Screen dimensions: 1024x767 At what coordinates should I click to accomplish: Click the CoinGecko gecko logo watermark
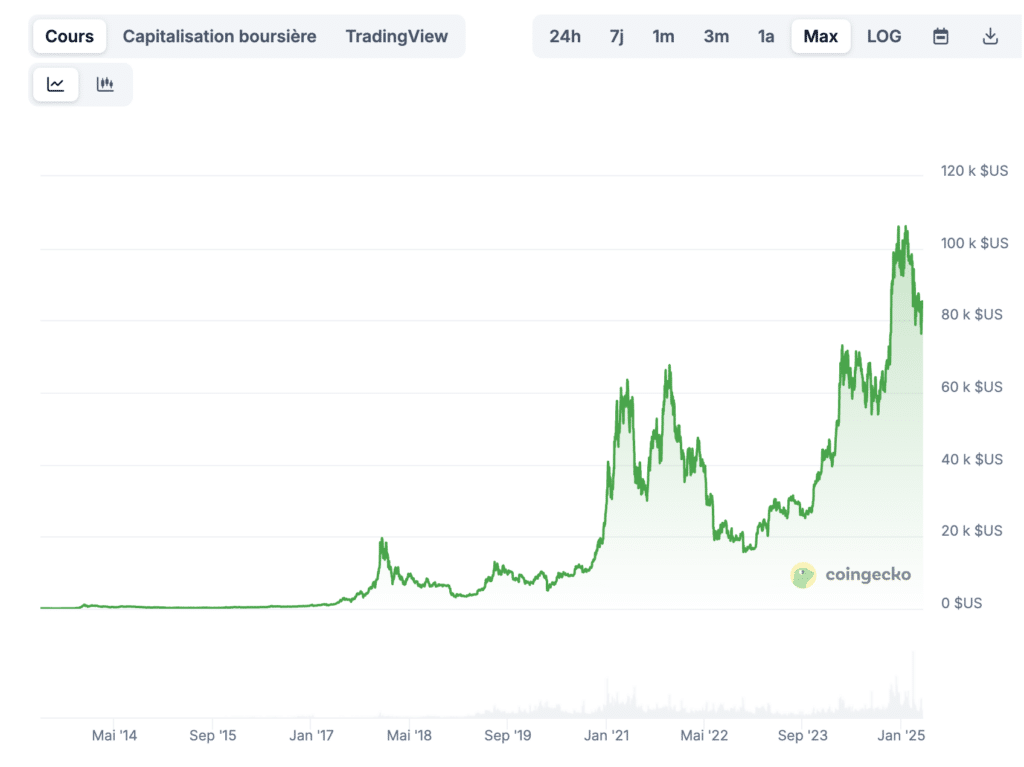point(803,575)
